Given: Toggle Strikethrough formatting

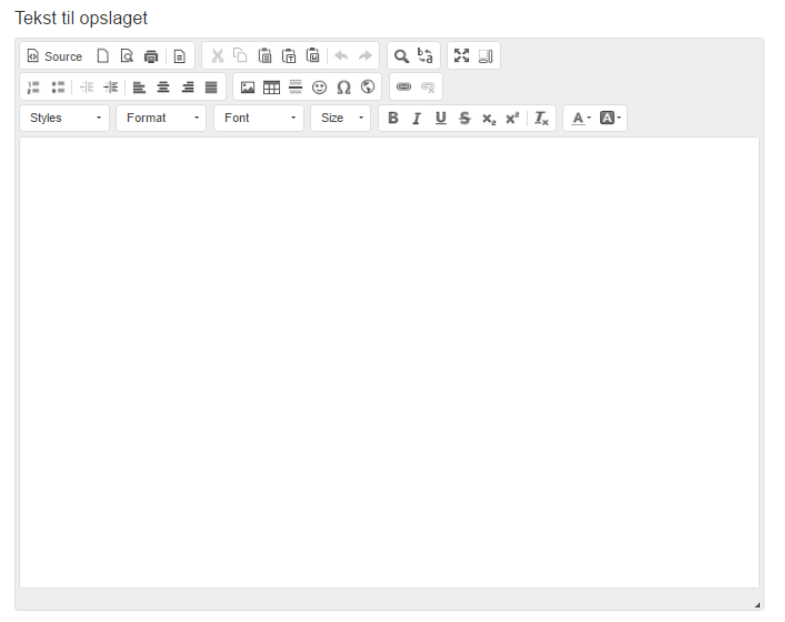Looking at the screenshot, I should pos(465,118).
